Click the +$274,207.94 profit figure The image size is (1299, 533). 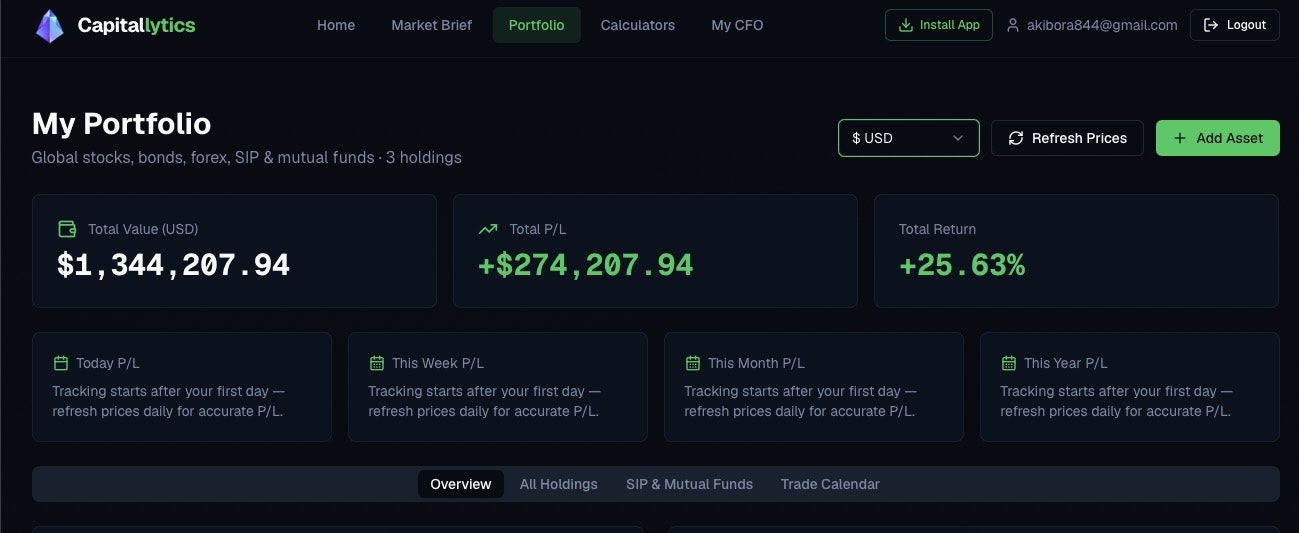pos(586,265)
